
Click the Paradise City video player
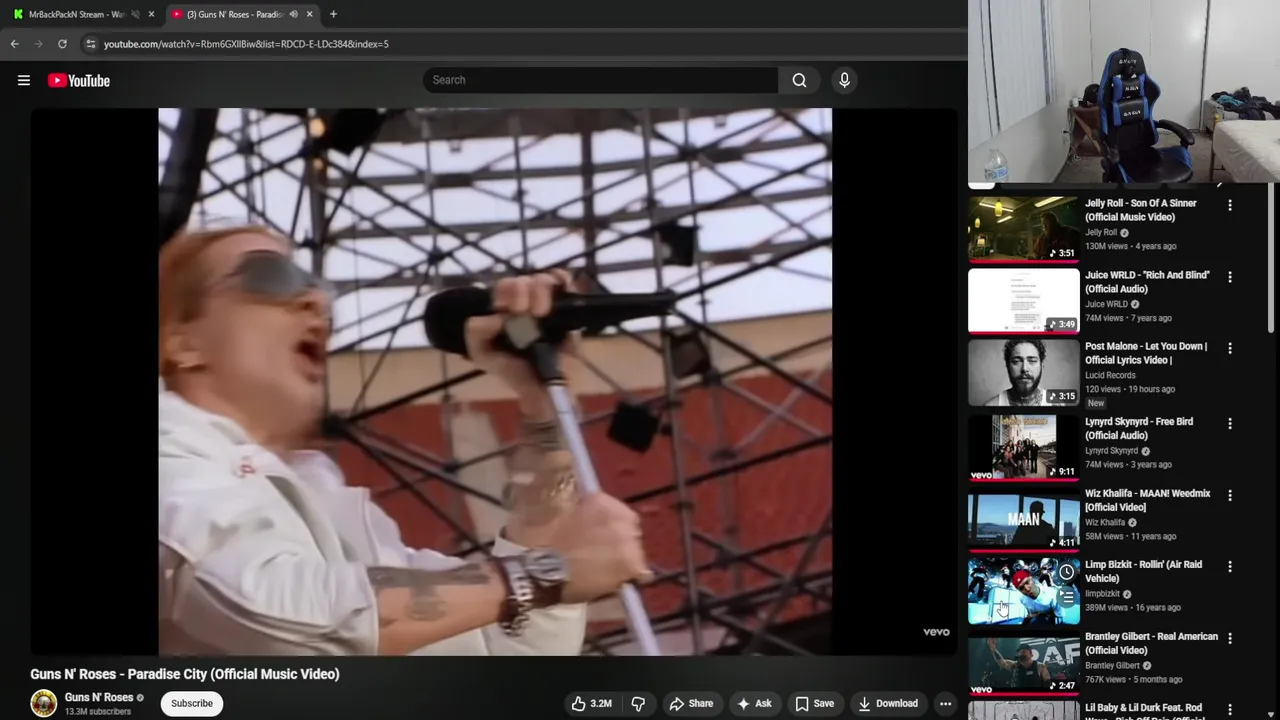tap(495, 381)
